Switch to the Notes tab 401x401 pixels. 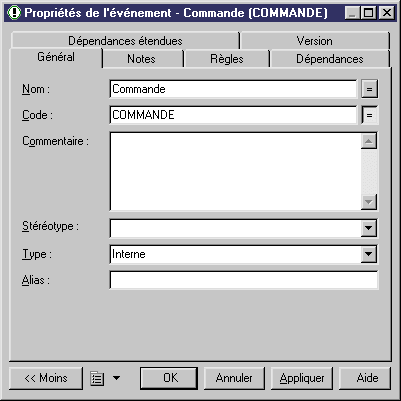(x=141, y=59)
